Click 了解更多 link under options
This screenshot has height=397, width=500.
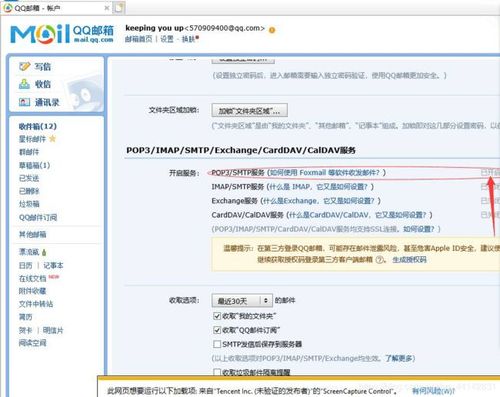pos(399,358)
